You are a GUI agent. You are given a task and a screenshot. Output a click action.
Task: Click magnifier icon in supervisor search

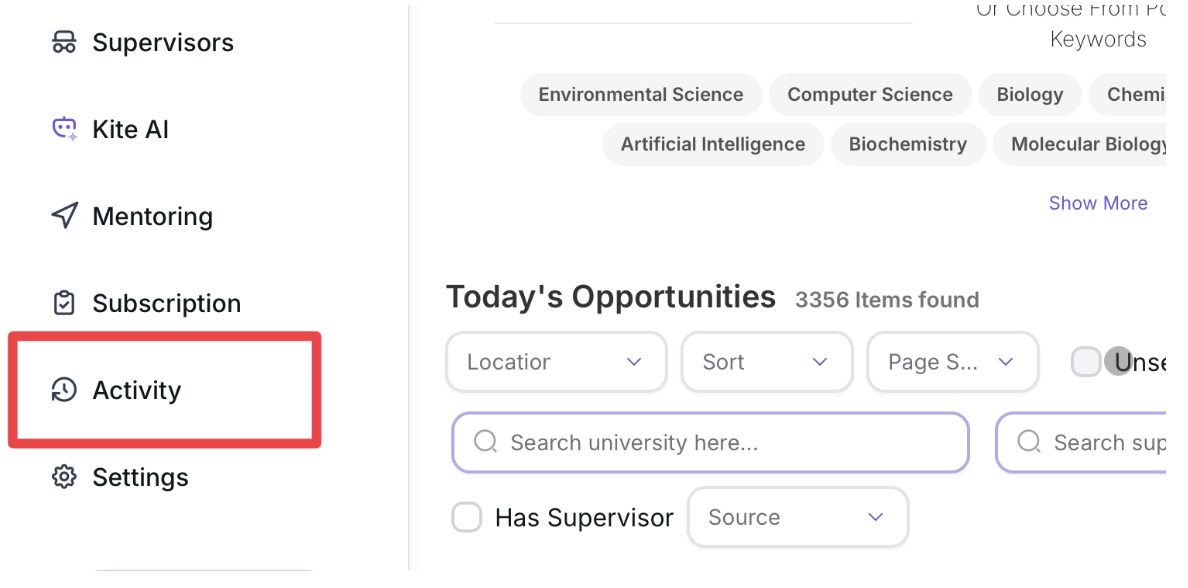click(1029, 442)
